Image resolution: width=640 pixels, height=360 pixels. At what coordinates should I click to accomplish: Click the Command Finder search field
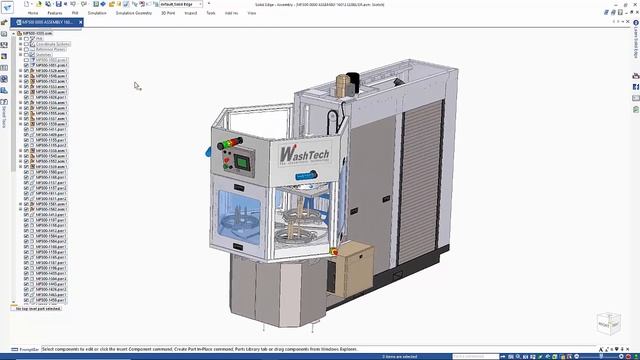tap(475, 357)
